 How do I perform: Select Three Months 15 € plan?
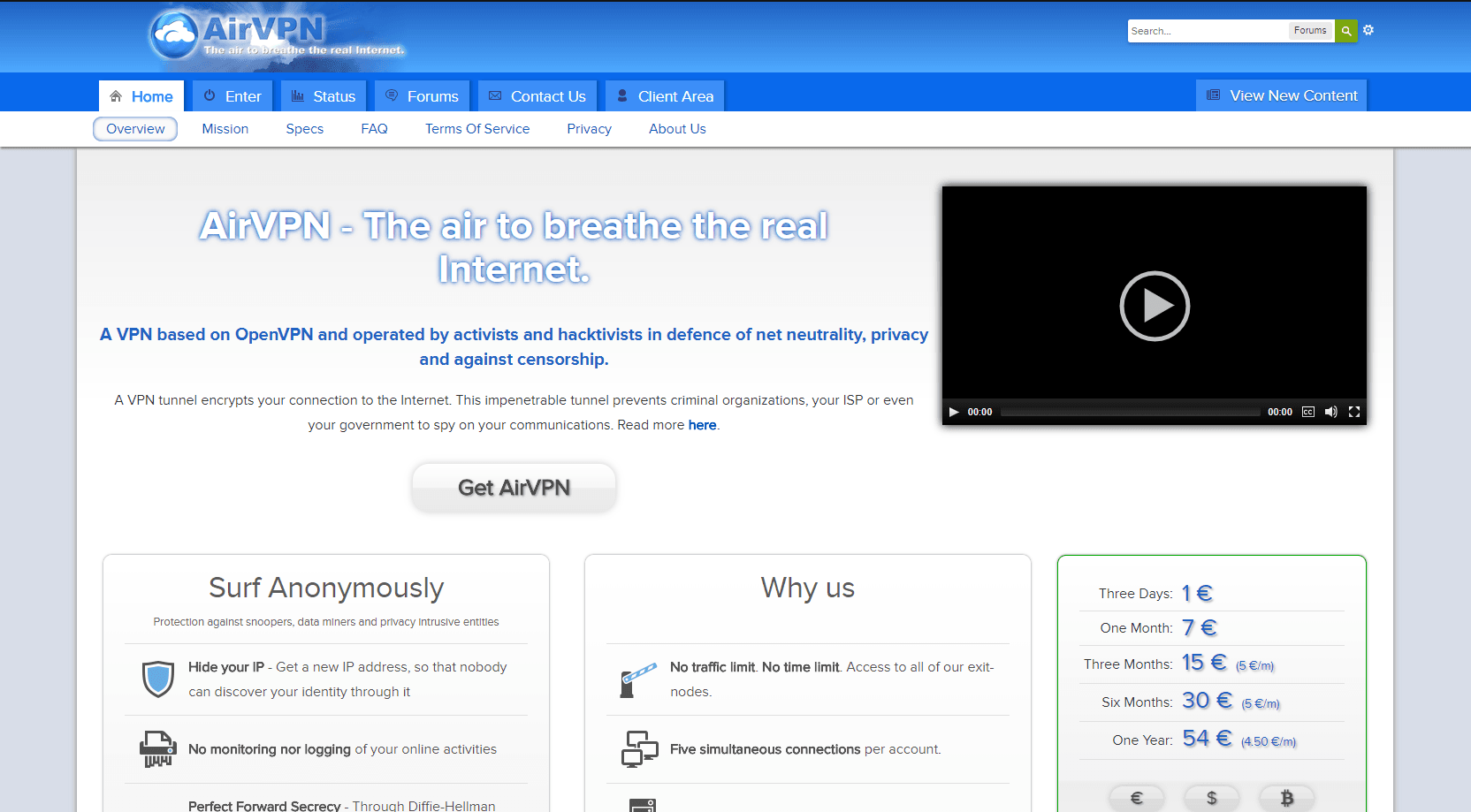click(x=1211, y=664)
